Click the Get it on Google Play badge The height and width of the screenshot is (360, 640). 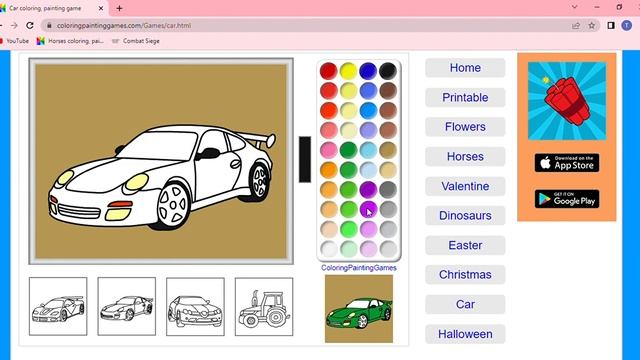coord(567,199)
